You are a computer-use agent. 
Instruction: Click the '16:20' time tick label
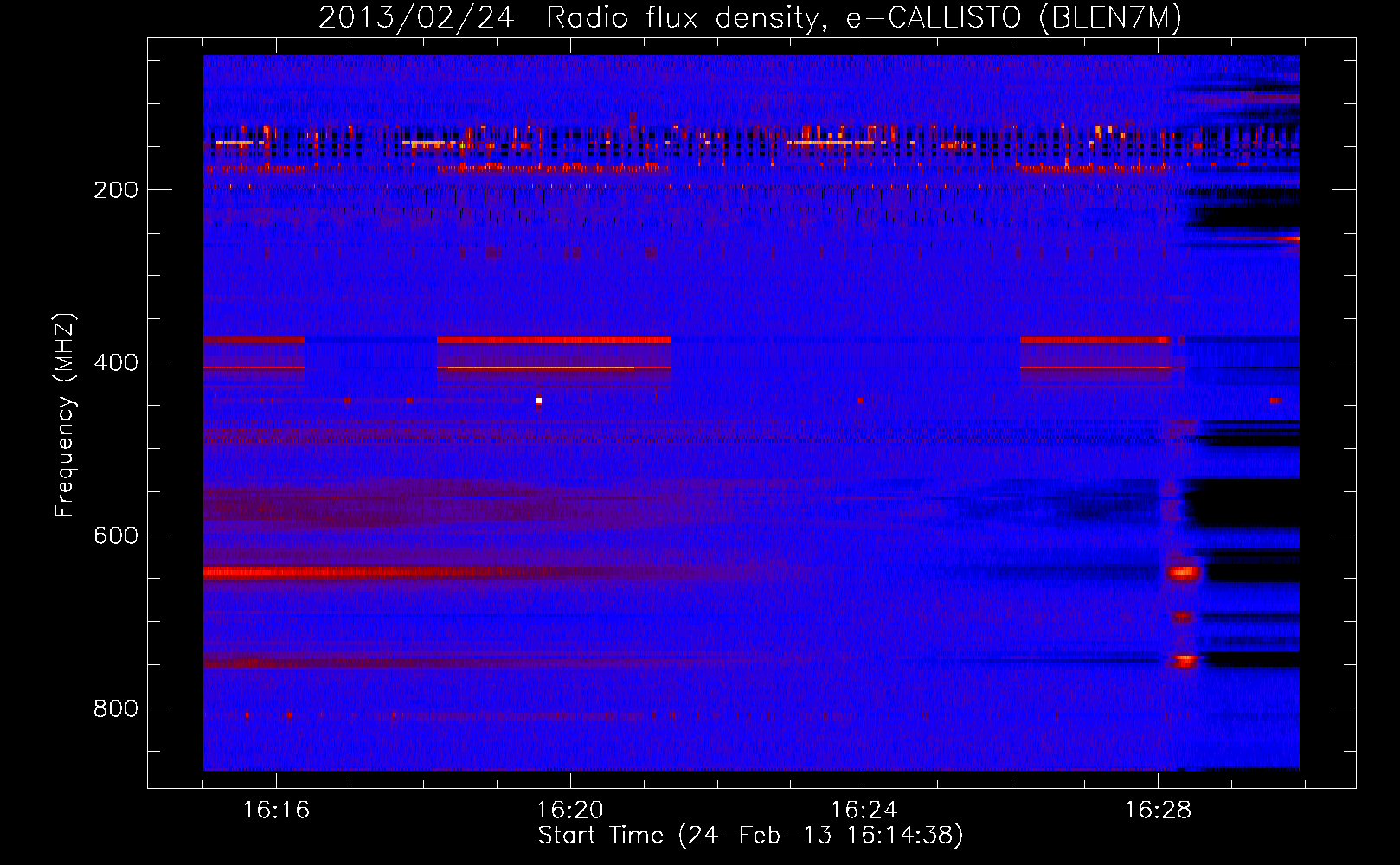click(x=569, y=811)
